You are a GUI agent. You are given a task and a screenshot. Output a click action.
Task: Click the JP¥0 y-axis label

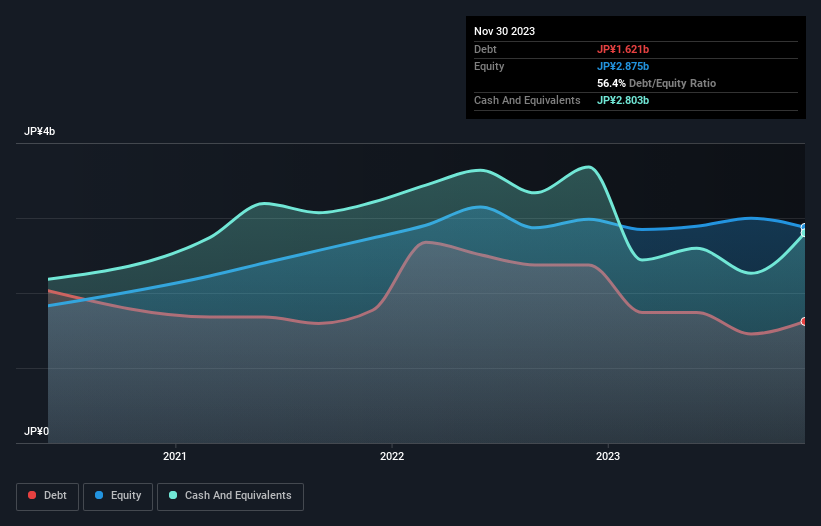(x=36, y=431)
